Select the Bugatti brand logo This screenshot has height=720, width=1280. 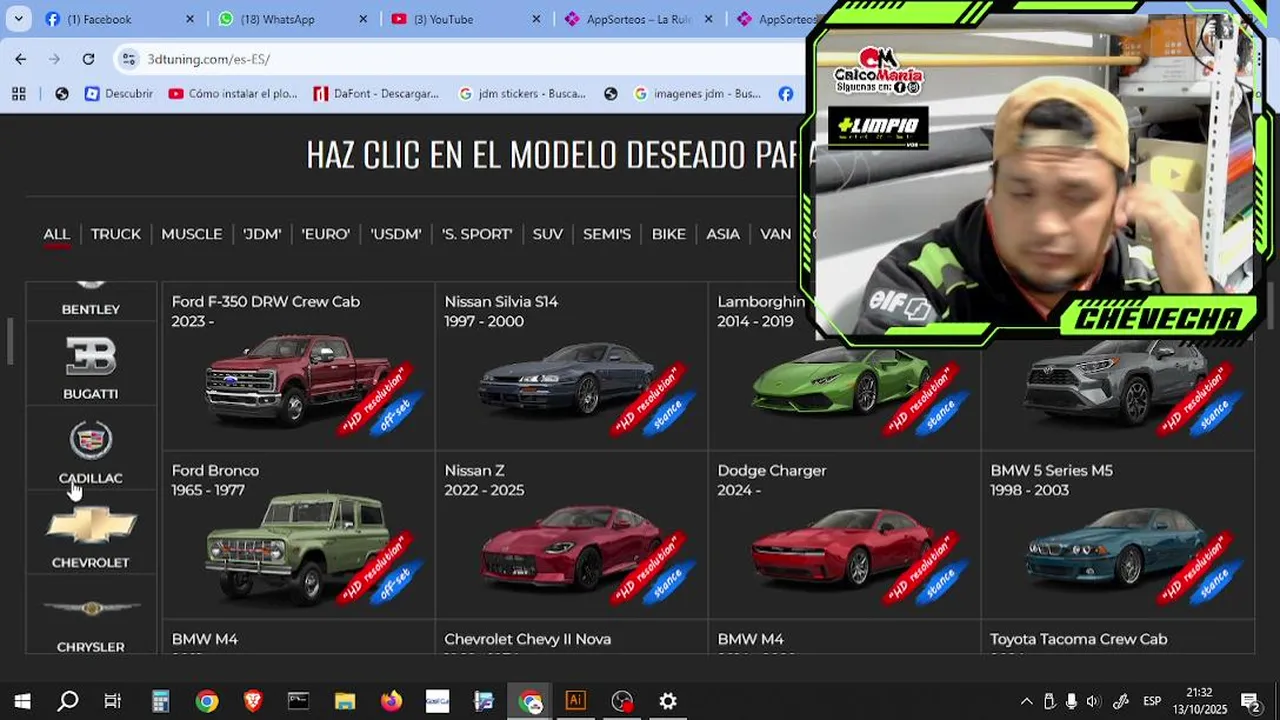[91, 356]
